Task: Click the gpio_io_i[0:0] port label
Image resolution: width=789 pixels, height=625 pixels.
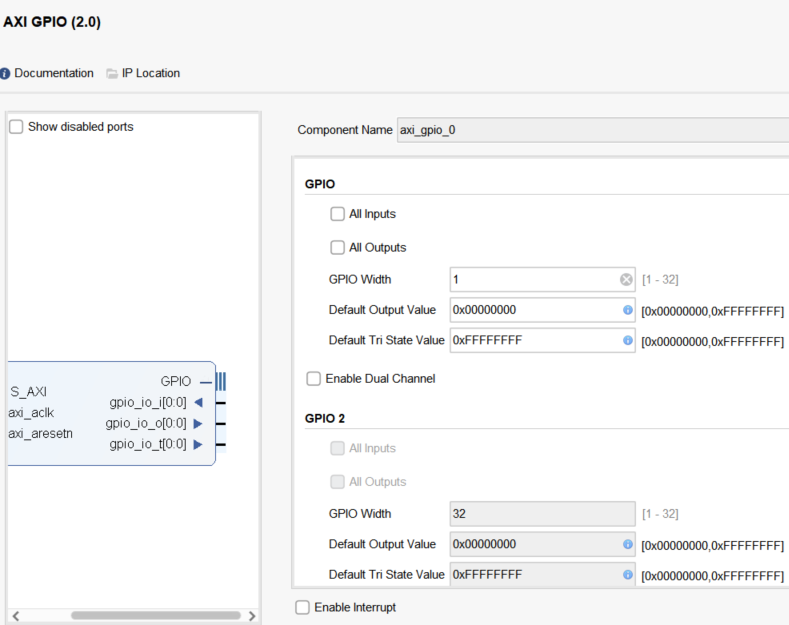Action: pyautogui.click(x=148, y=403)
